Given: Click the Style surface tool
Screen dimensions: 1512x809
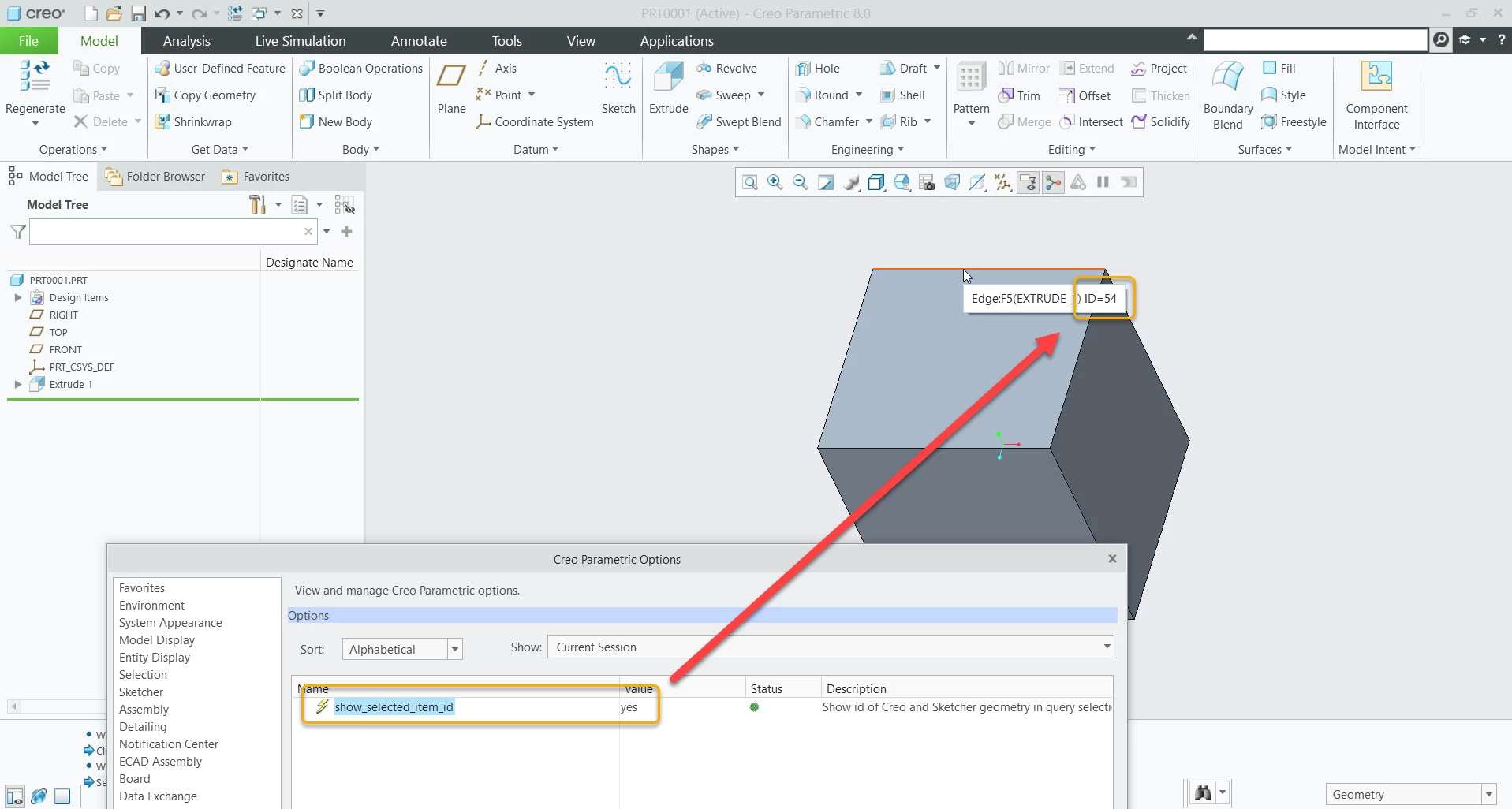Looking at the screenshot, I should [1283, 95].
